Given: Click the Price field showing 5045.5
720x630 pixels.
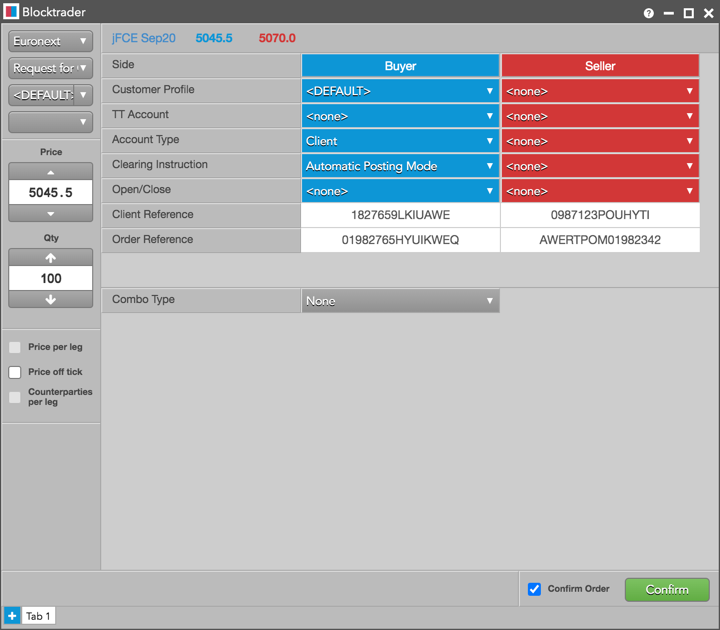Looking at the screenshot, I should (x=51, y=192).
